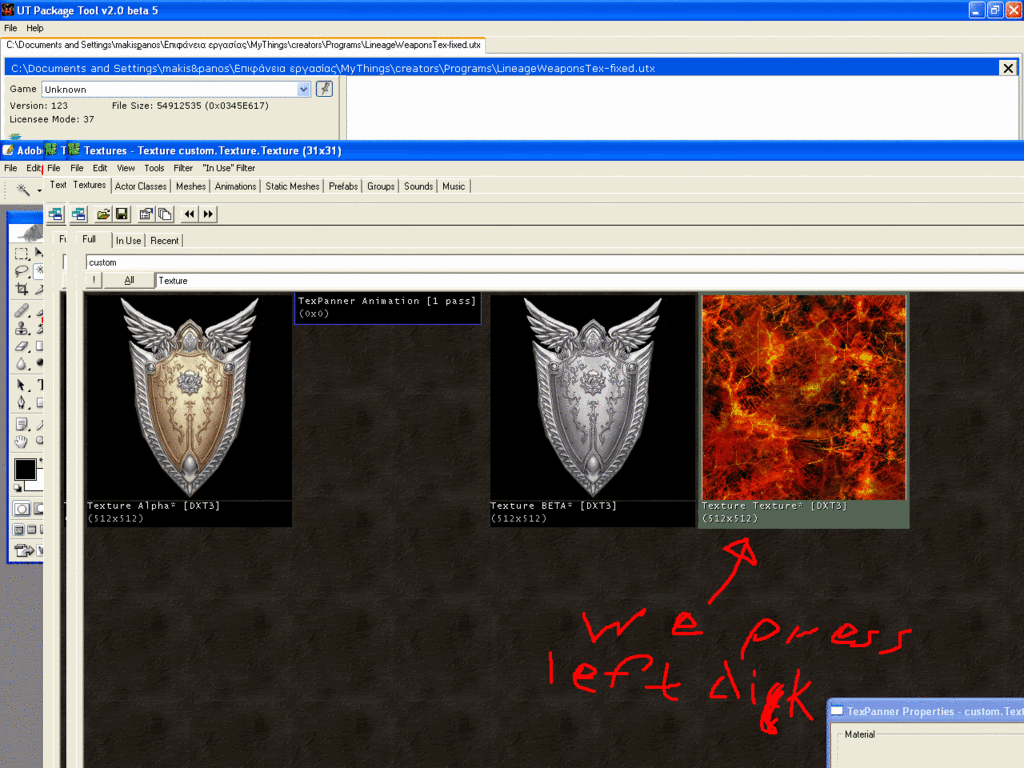Toggle the exclamation mark filter button

click(94, 281)
